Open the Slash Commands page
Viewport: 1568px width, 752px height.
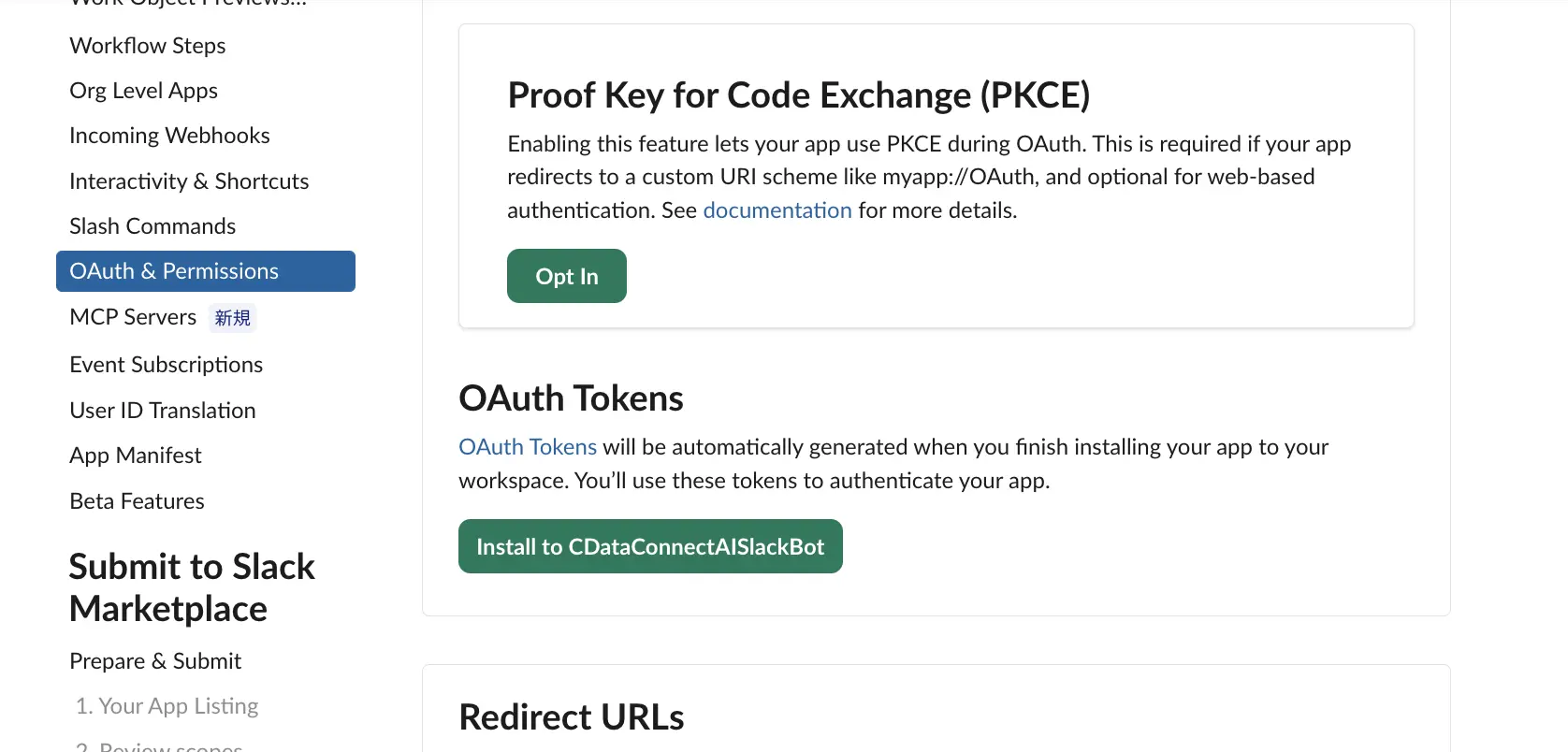pos(152,226)
